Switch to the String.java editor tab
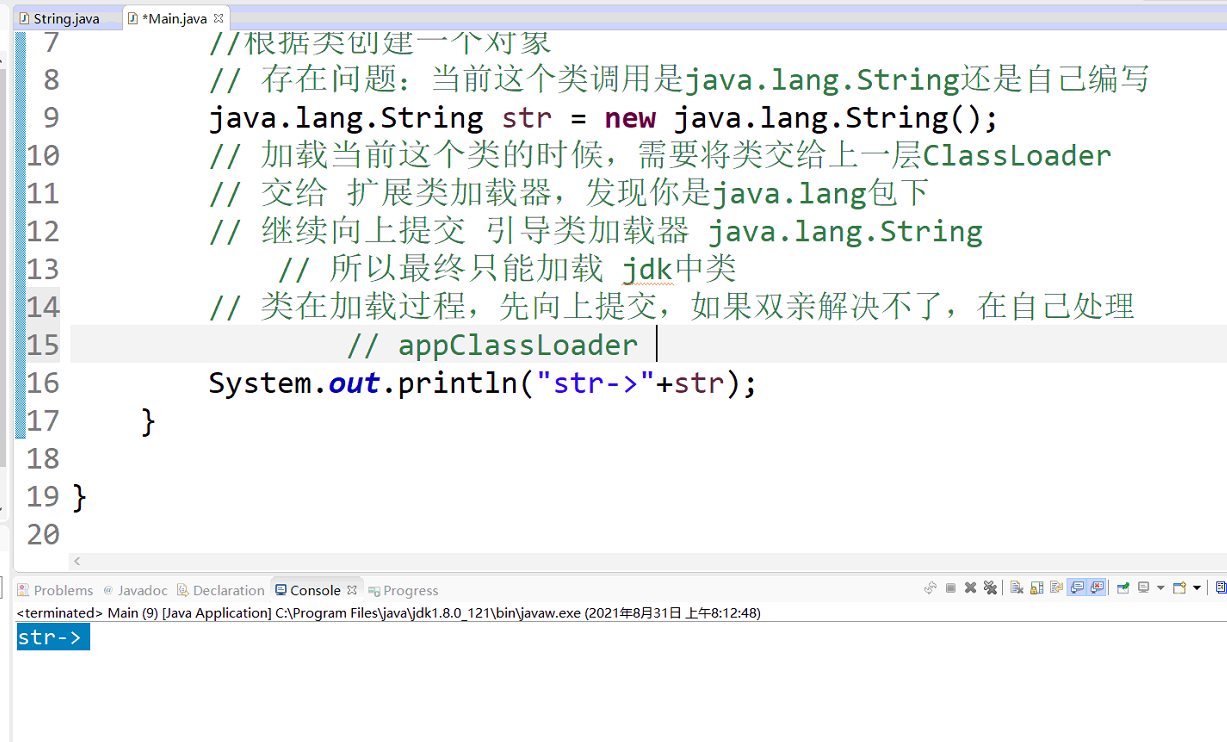 coord(60,18)
